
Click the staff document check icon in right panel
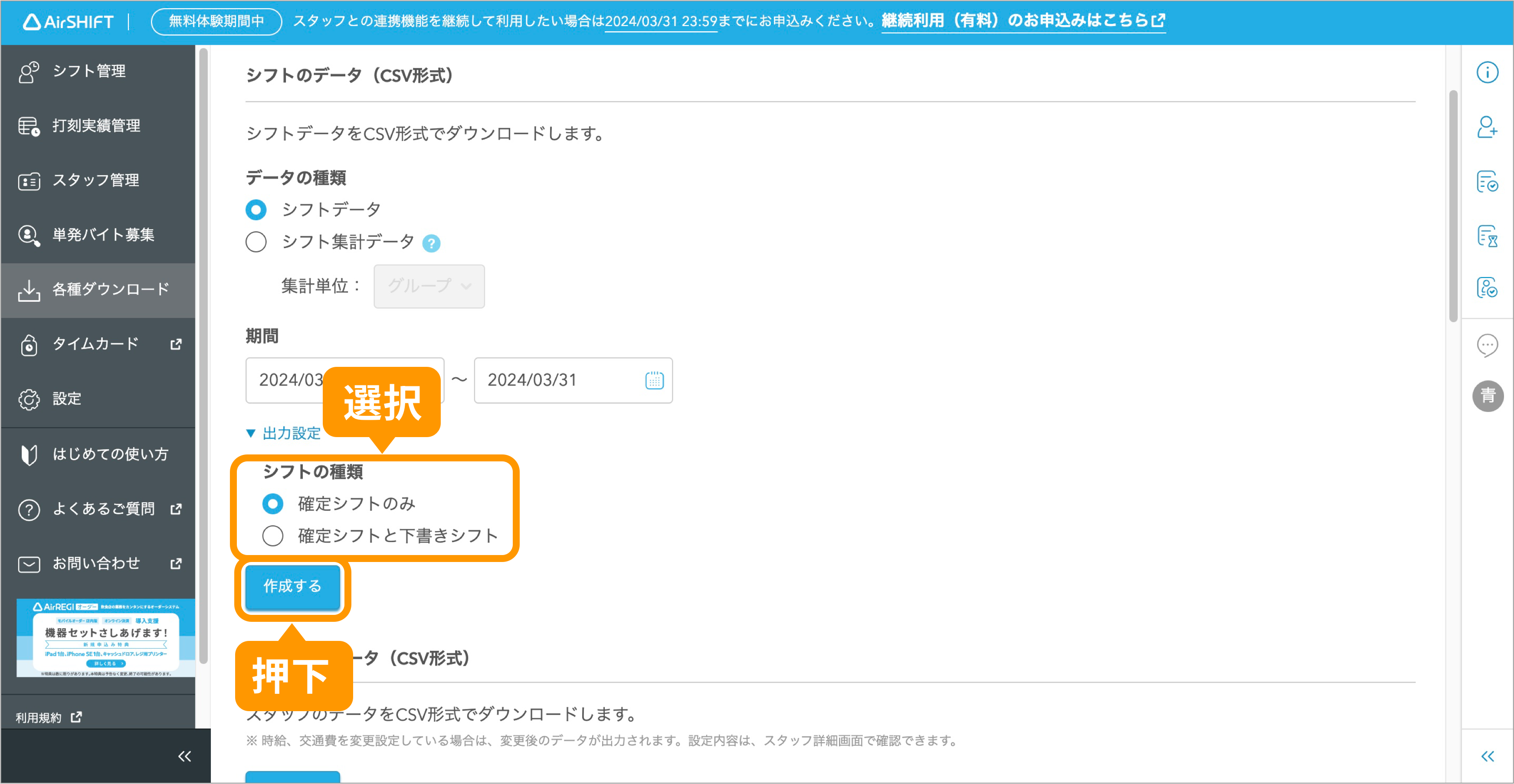pos(1488,288)
